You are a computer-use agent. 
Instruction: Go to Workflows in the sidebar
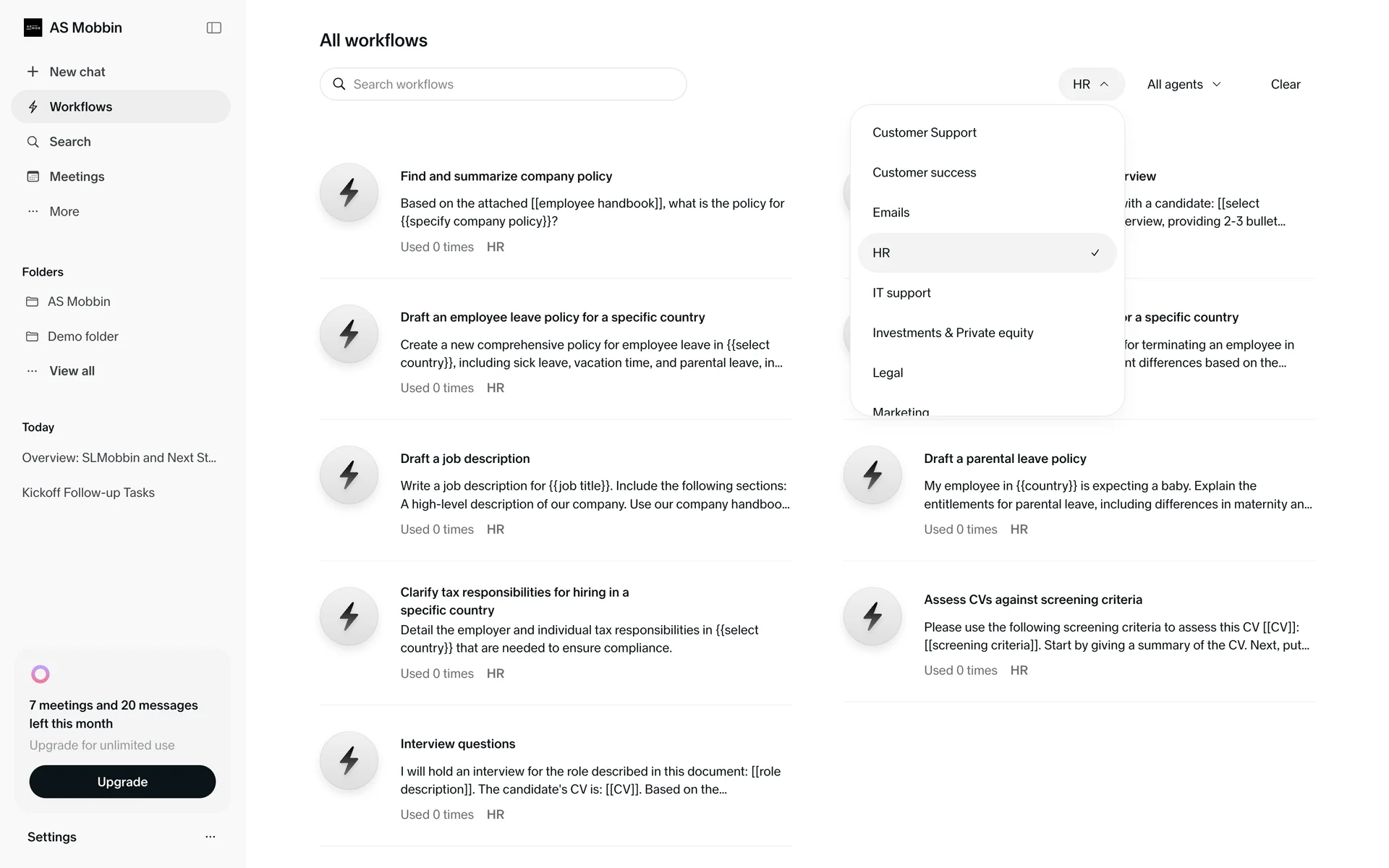[x=80, y=107]
